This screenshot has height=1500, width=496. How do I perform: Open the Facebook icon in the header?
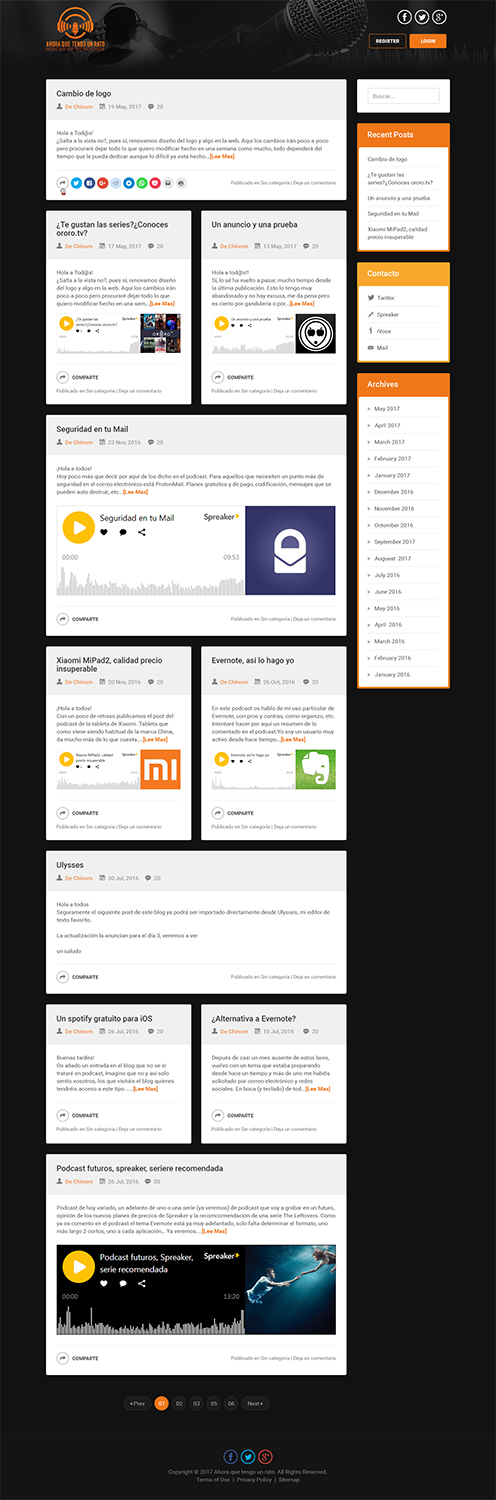[x=405, y=17]
